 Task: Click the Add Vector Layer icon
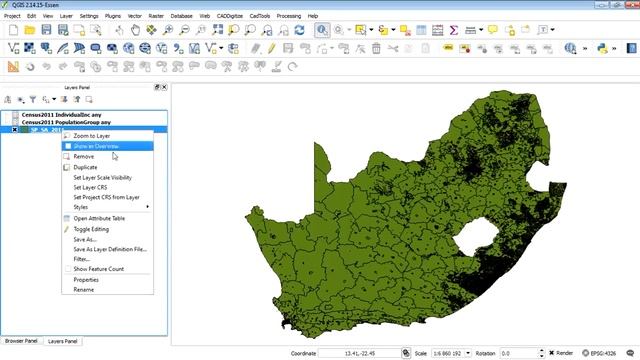click(13, 48)
